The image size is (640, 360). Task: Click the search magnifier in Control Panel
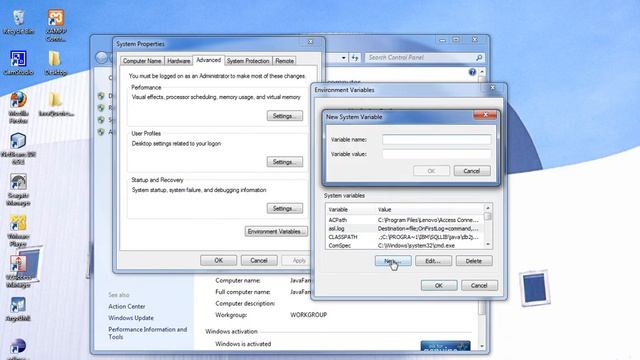(479, 58)
